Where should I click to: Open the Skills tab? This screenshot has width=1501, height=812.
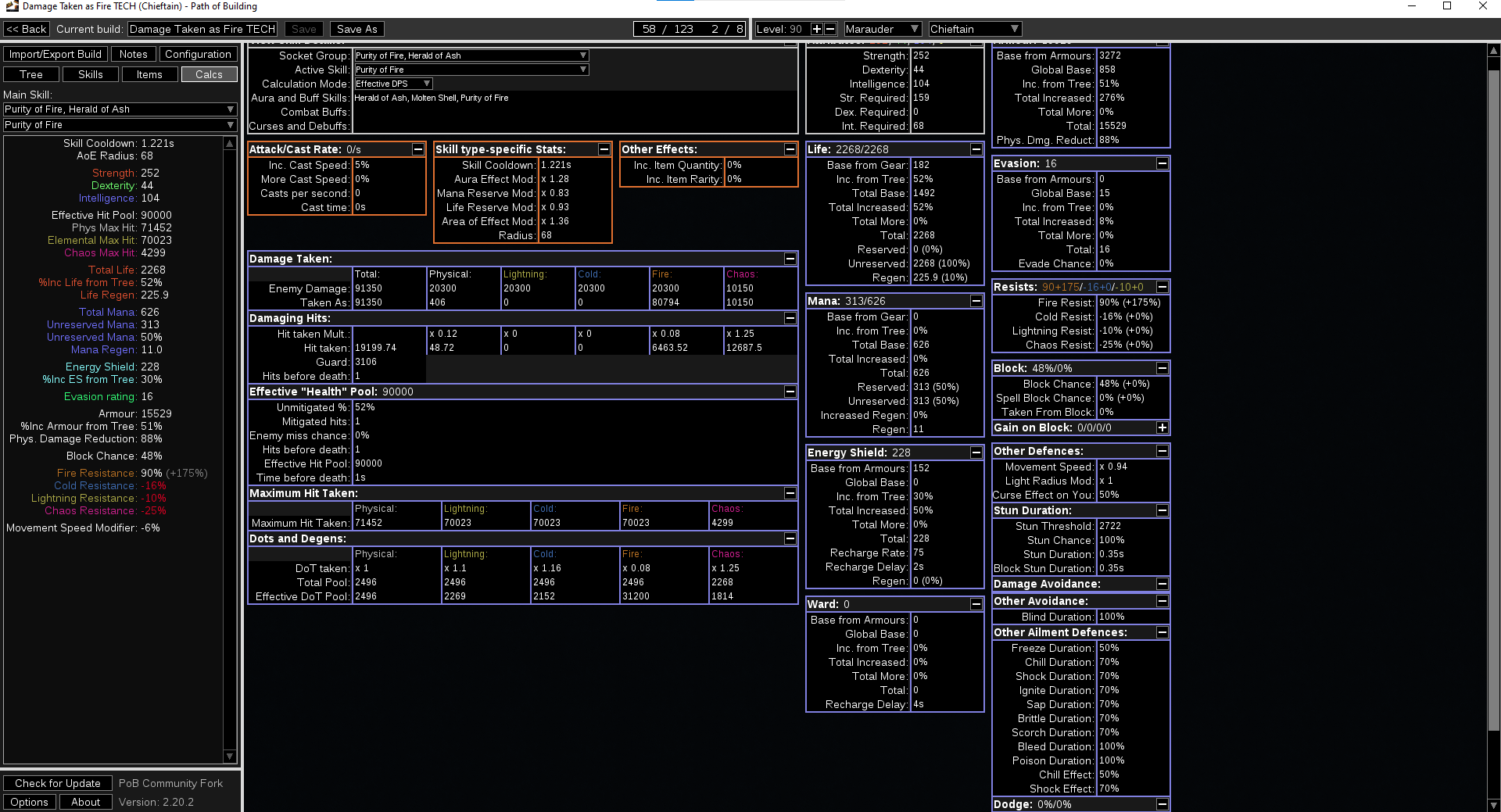click(x=90, y=74)
